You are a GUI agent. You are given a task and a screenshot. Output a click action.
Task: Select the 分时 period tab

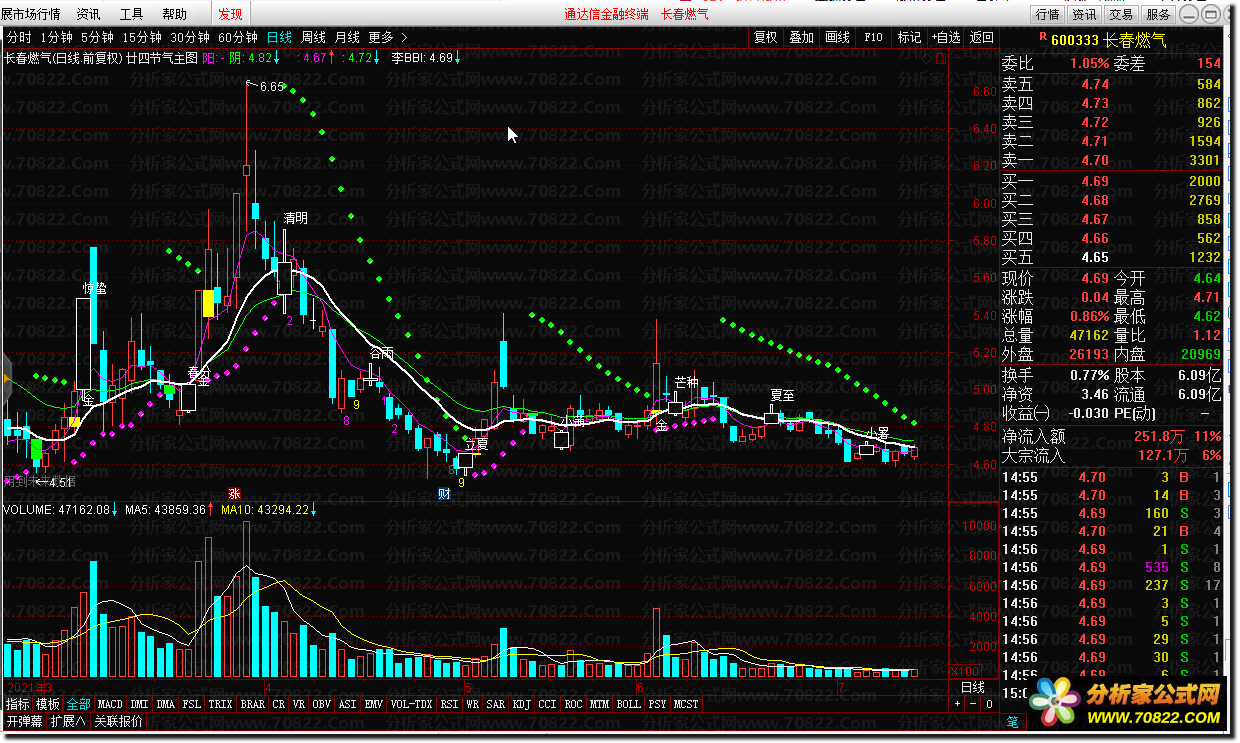(19, 37)
